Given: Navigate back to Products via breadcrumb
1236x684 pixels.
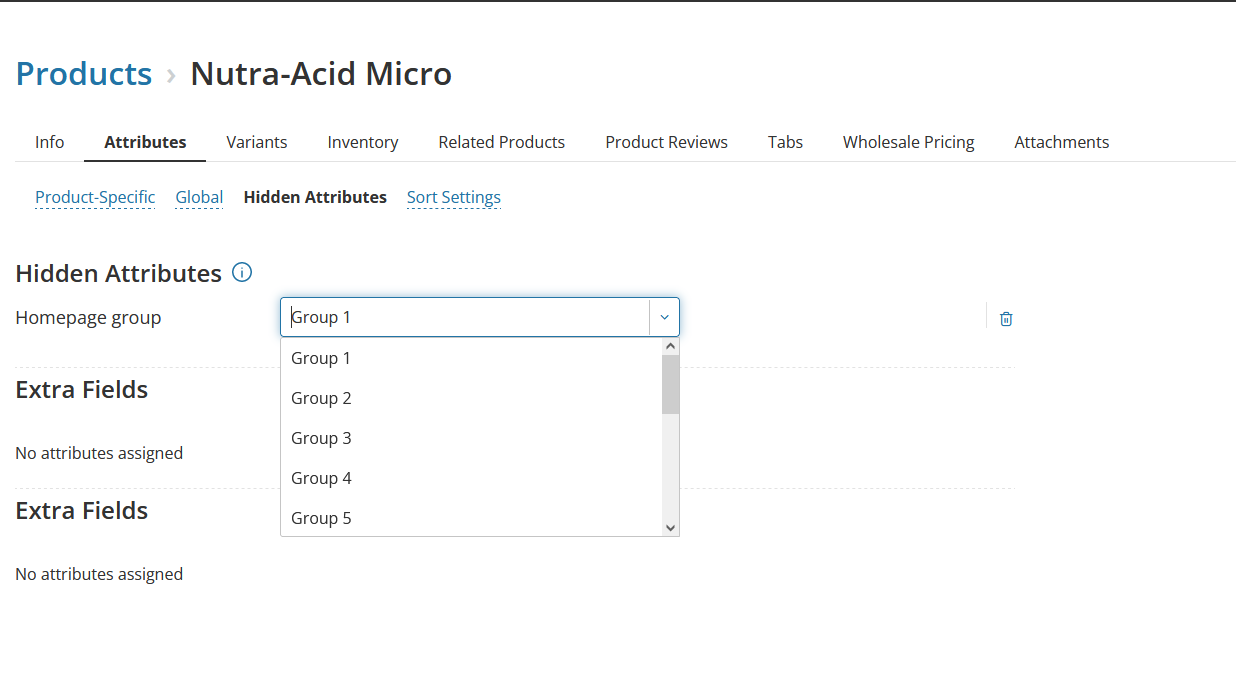Looking at the screenshot, I should point(84,74).
